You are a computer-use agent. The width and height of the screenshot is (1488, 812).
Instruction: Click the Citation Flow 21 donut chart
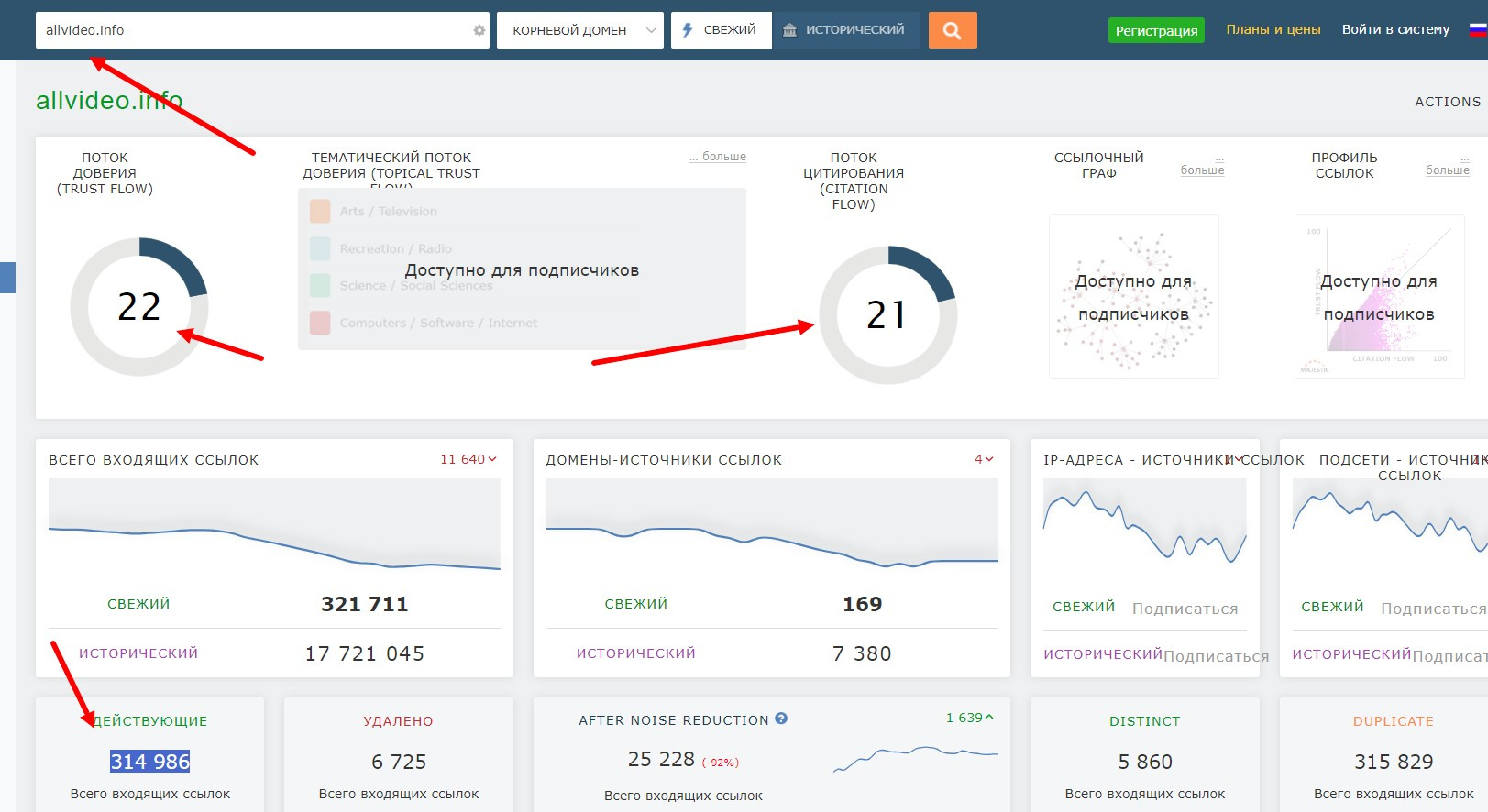coord(887,314)
